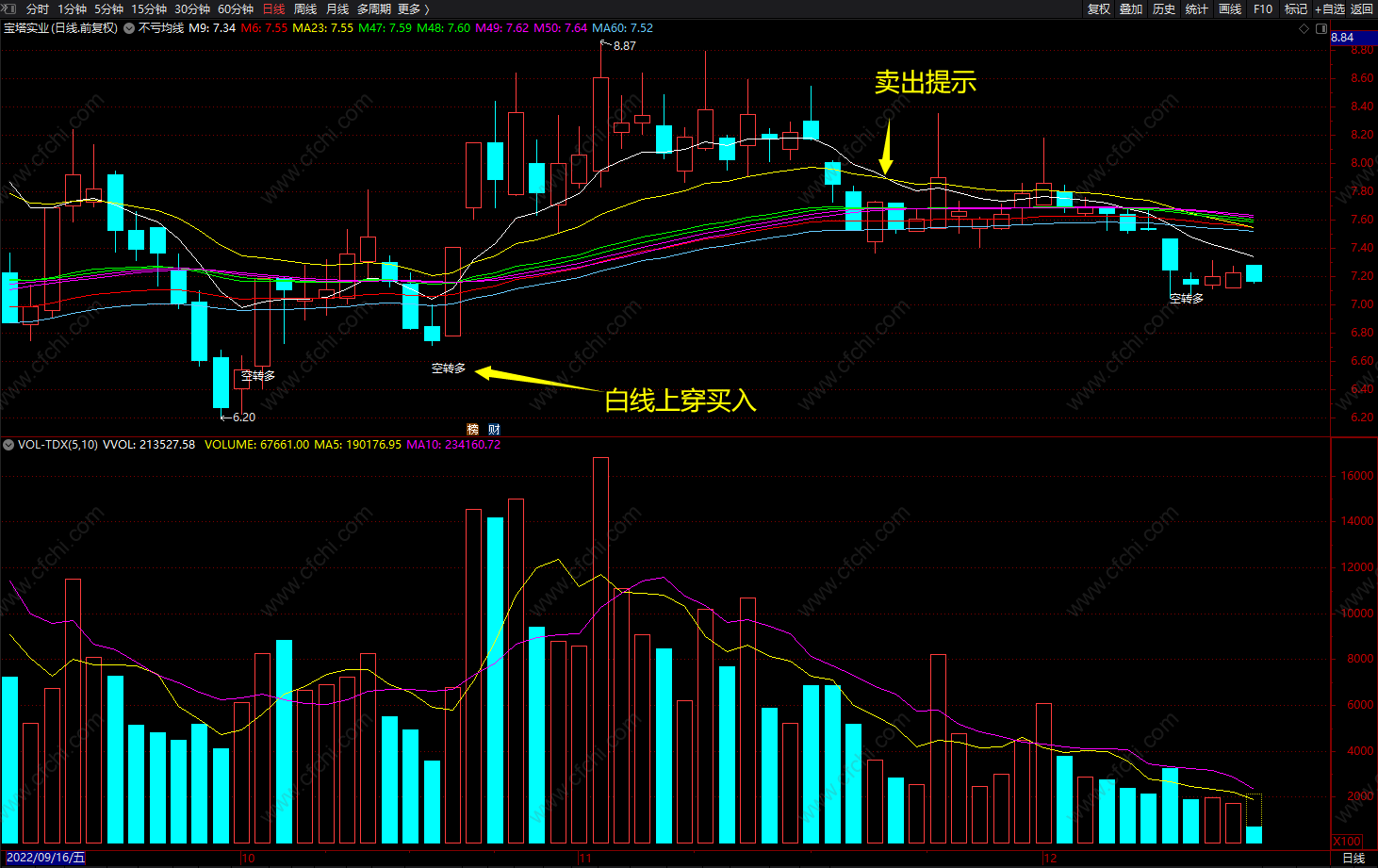This screenshot has height=868, width=1378.
Task: Click the MA10: 234160.72 value
Action: pyautogui.click(x=453, y=445)
